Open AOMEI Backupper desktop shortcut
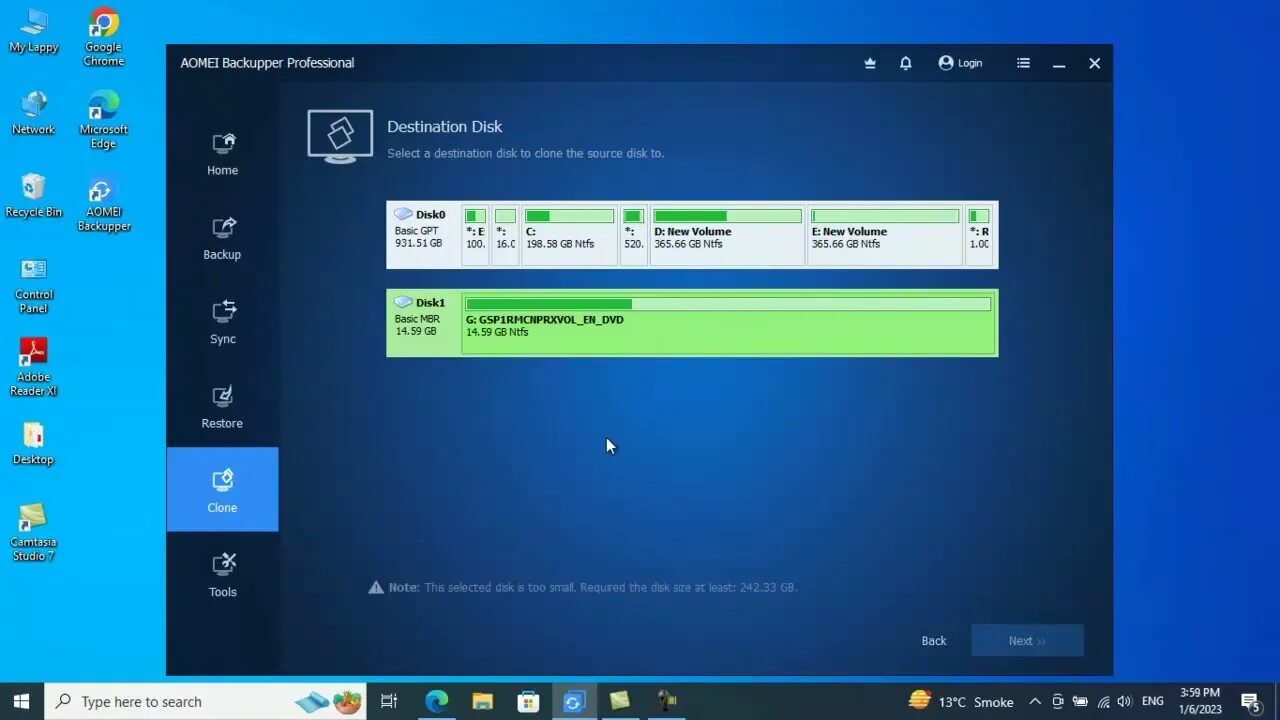Image resolution: width=1280 pixels, height=720 pixels. pos(103,203)
